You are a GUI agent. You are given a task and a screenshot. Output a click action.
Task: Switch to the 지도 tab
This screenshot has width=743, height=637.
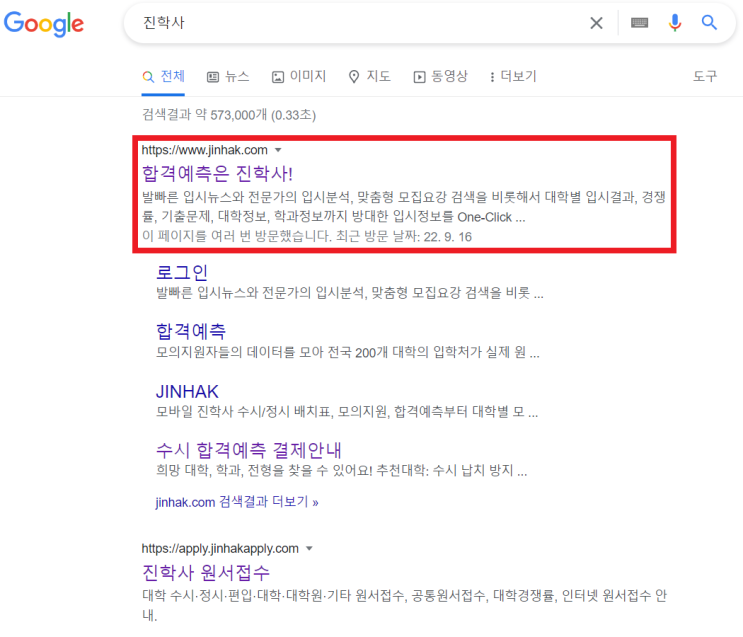(369, 76)
